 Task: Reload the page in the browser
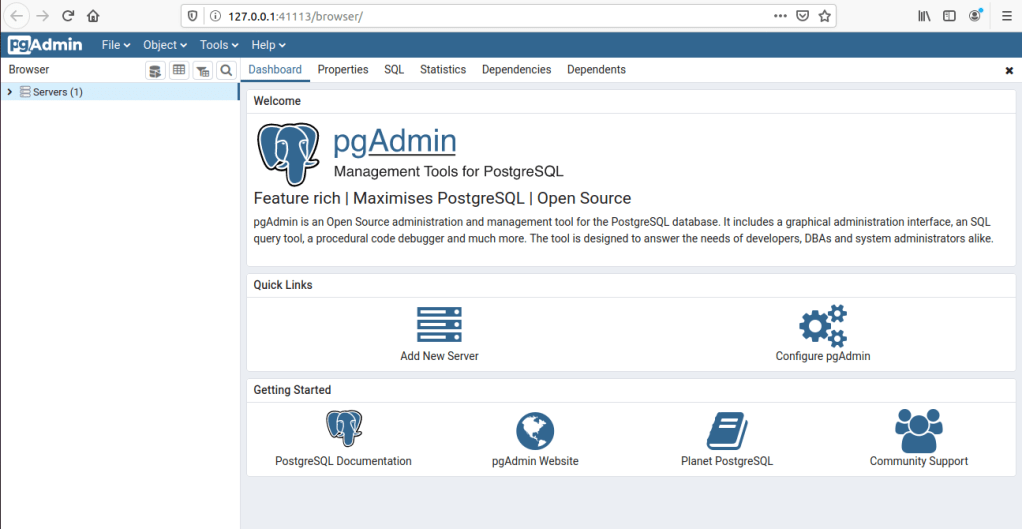[x=68, y=16]
